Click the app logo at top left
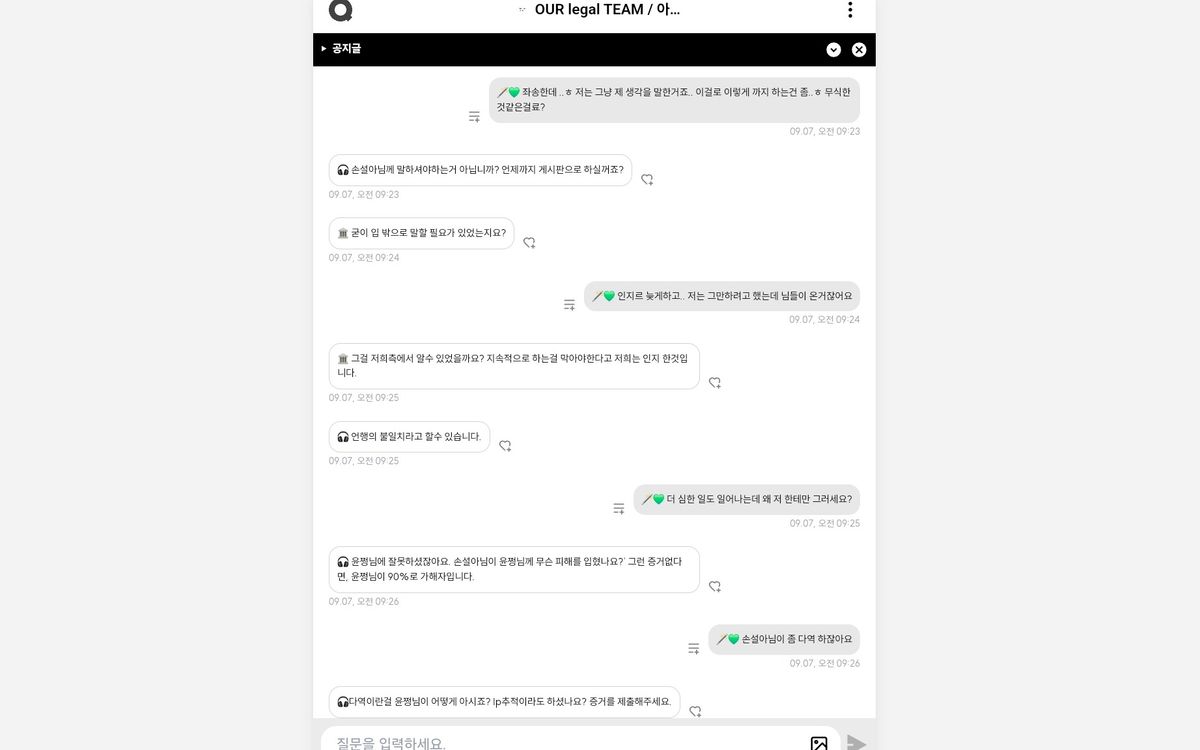Viewport: 1200px width, 750px height. pyautogui.click(x=341, y=10)
